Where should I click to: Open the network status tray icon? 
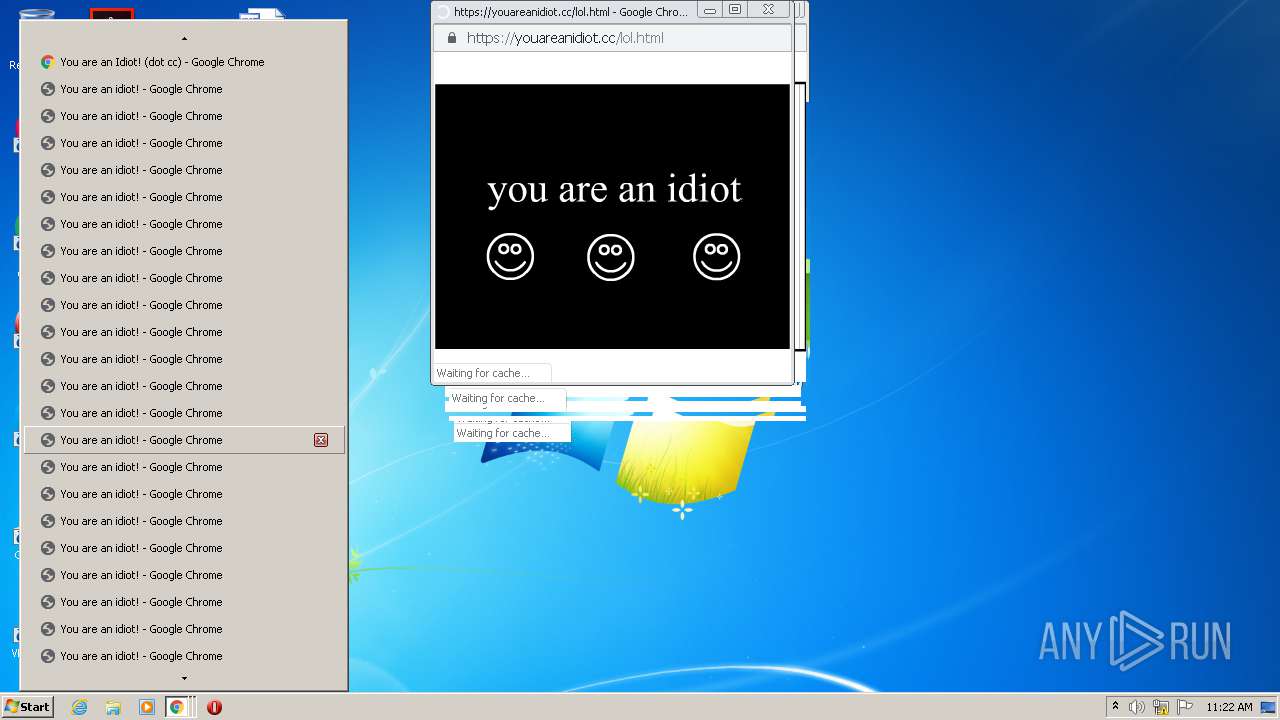(1161, 707)
